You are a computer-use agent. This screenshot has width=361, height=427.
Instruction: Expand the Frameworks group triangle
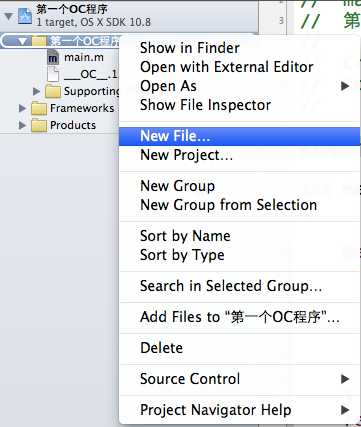click(22, 108)
